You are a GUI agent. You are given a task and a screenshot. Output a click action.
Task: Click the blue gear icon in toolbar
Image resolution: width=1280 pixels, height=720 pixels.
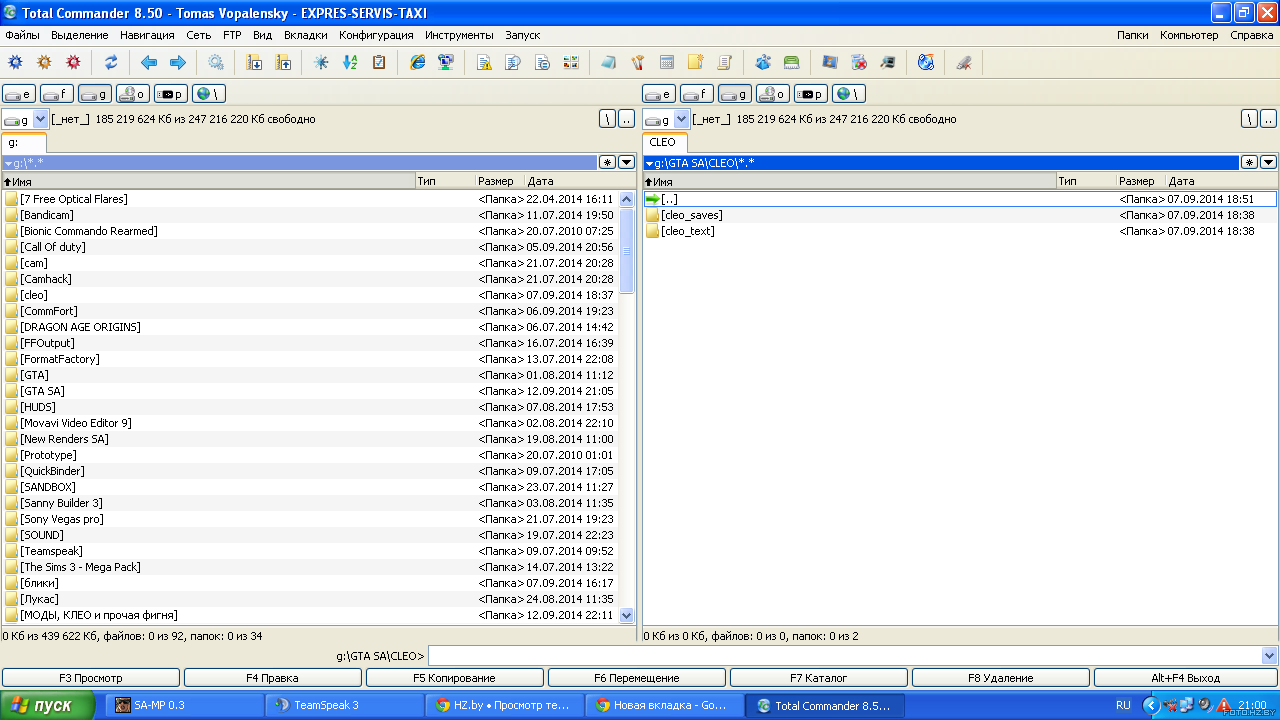(x=15, y=62)
